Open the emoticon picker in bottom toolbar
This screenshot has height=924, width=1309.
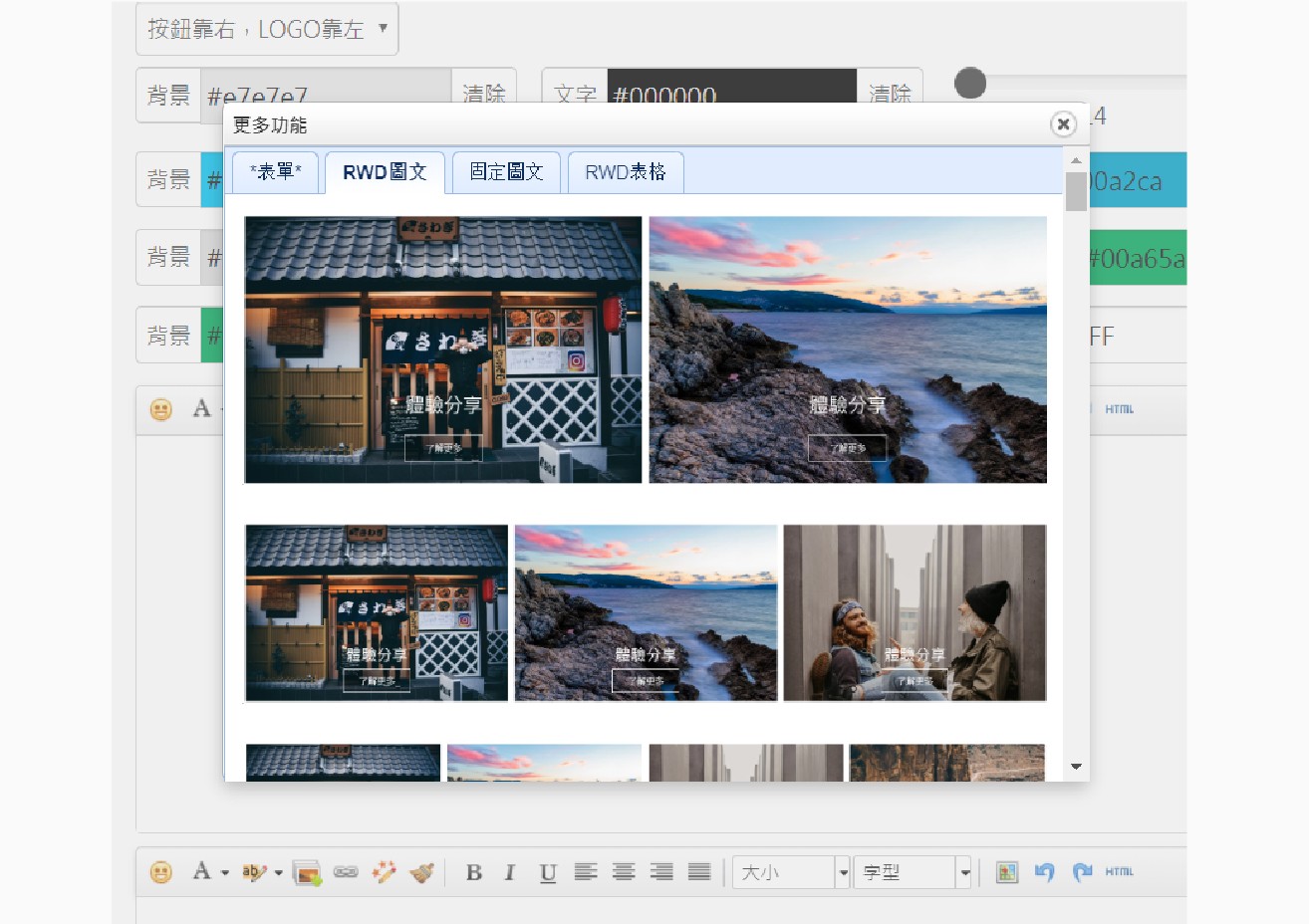[160, 872]
